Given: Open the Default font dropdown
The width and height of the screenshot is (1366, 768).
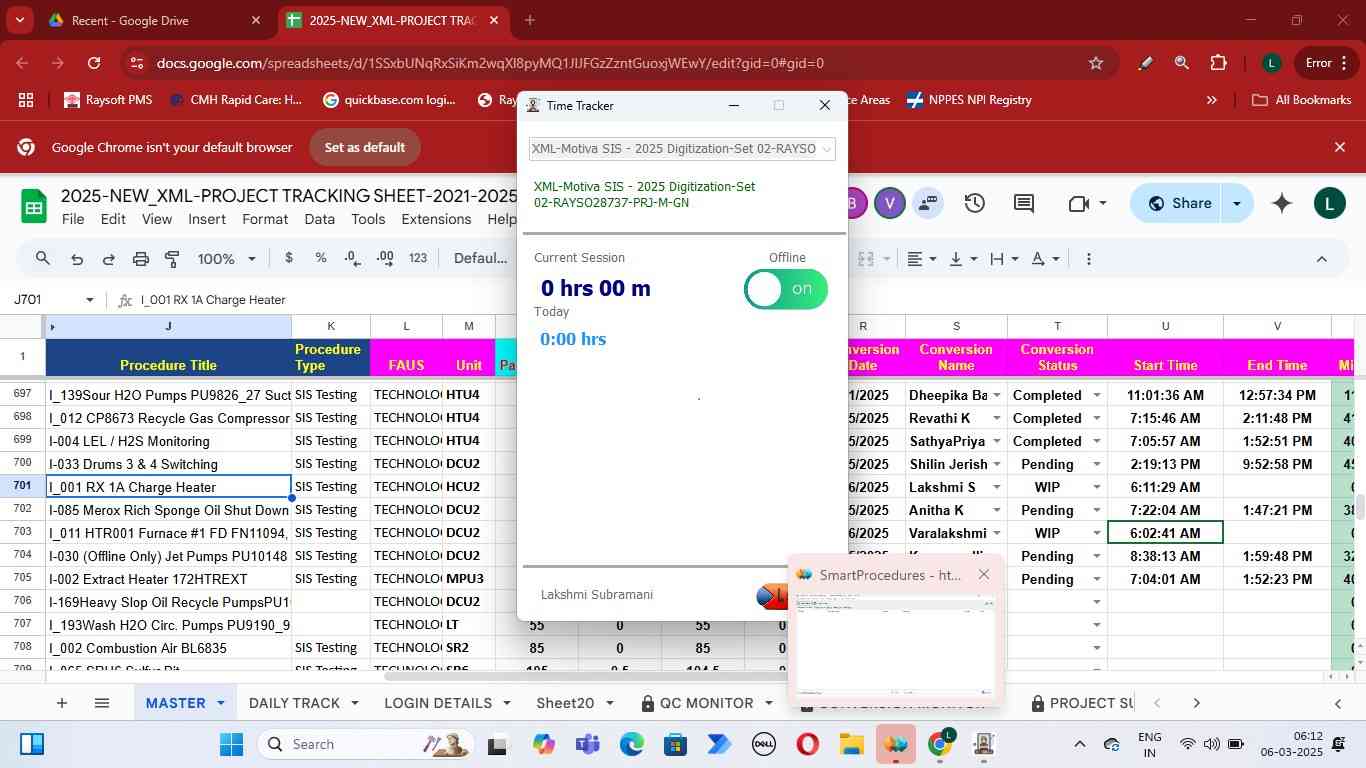Looking at the screenshot, I should [480, 258].
